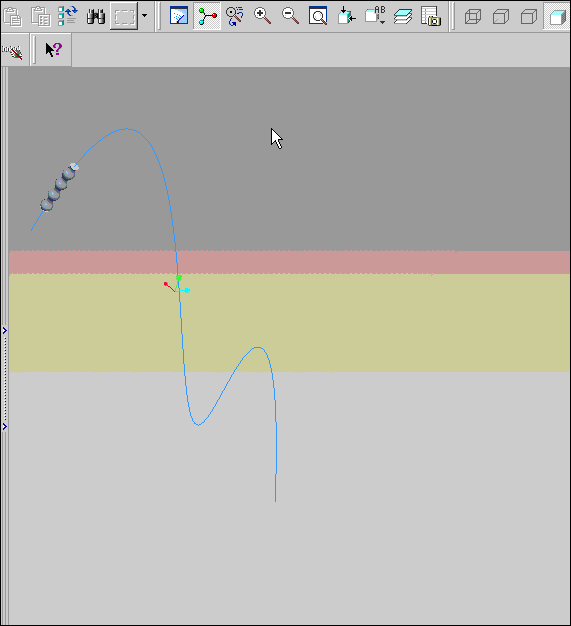This screenshot has width=571, height=626.
Task: Click the Zoom to Fit window icon
Action: click(318, 16)
